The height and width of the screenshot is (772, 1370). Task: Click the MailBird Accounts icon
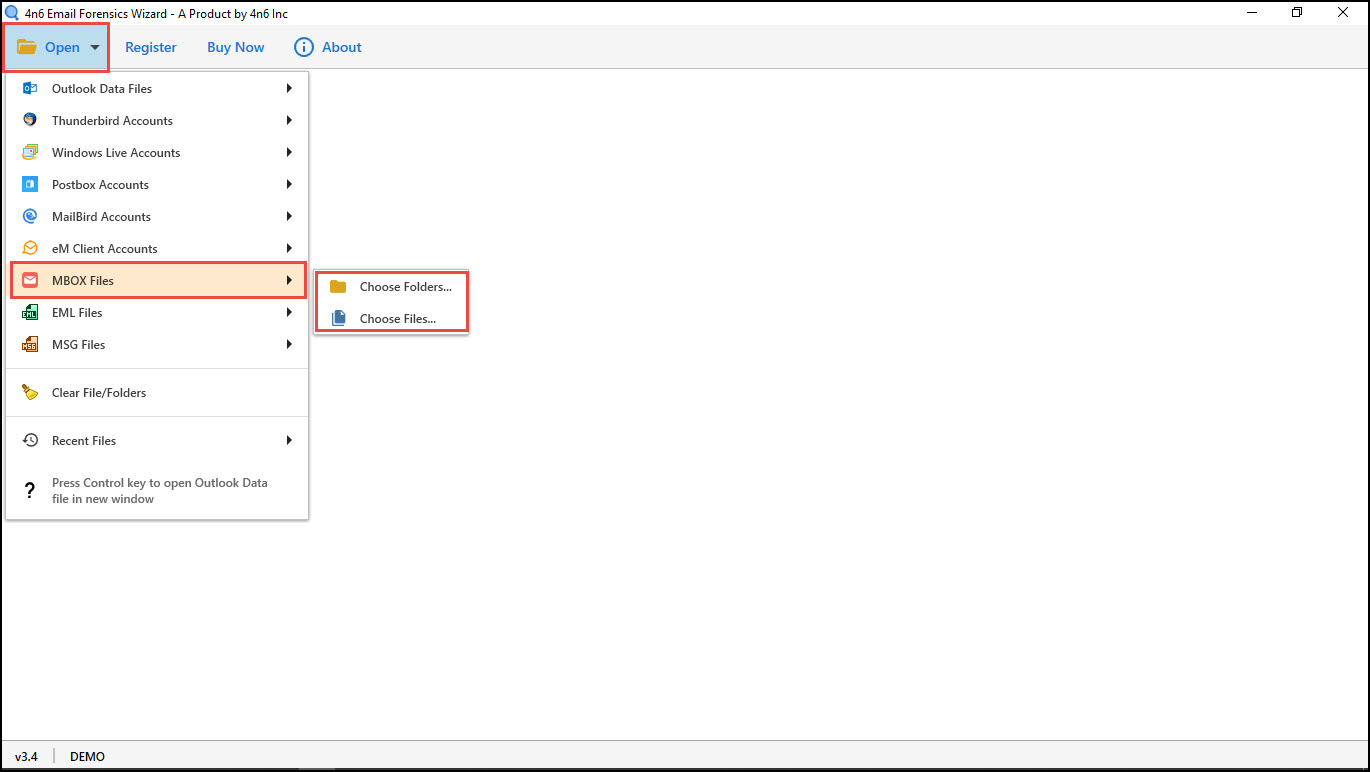(x=30, y=216)
